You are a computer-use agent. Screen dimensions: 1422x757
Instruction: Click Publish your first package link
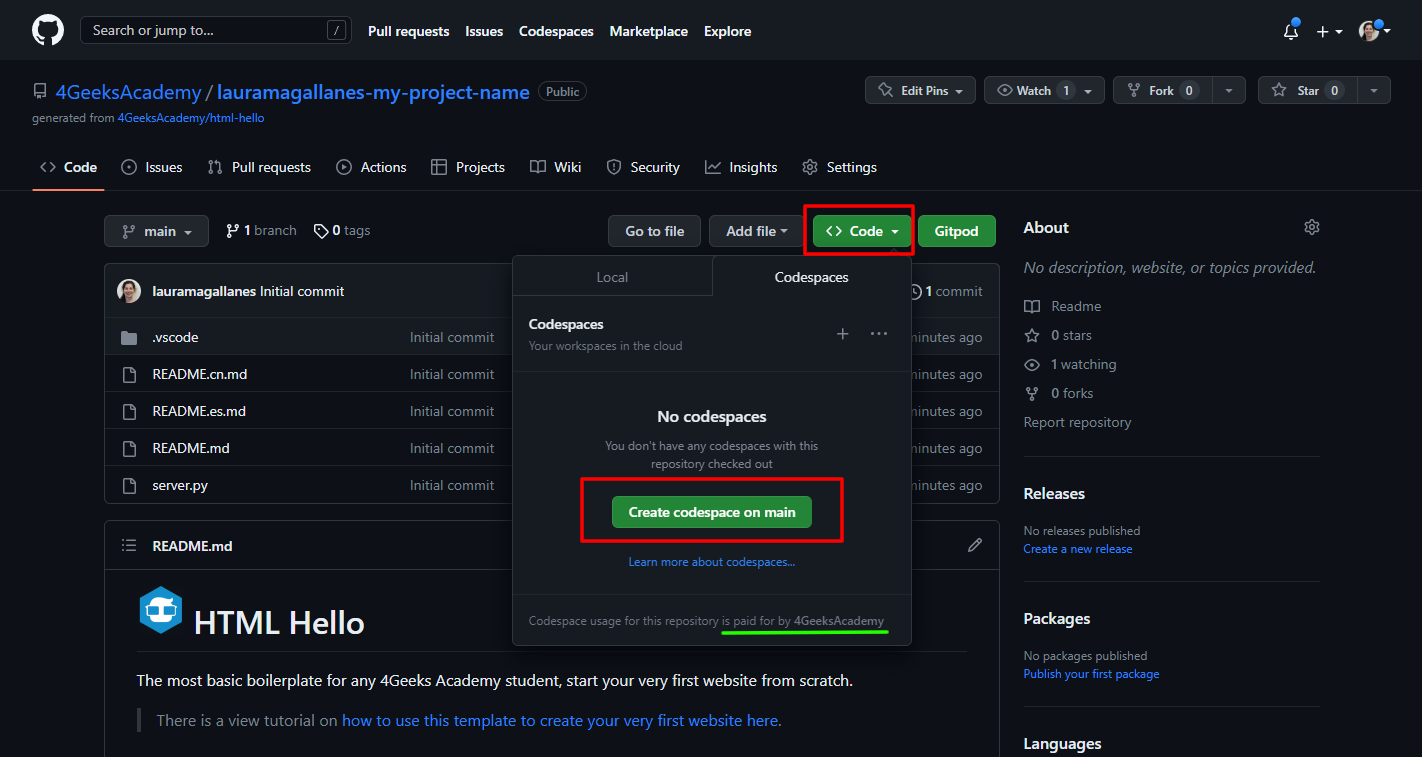point(1091,674)
